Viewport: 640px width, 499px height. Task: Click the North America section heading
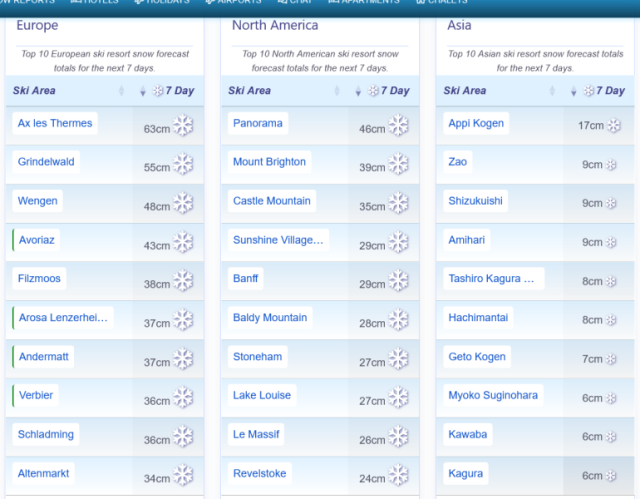click(x=275, y=25)
